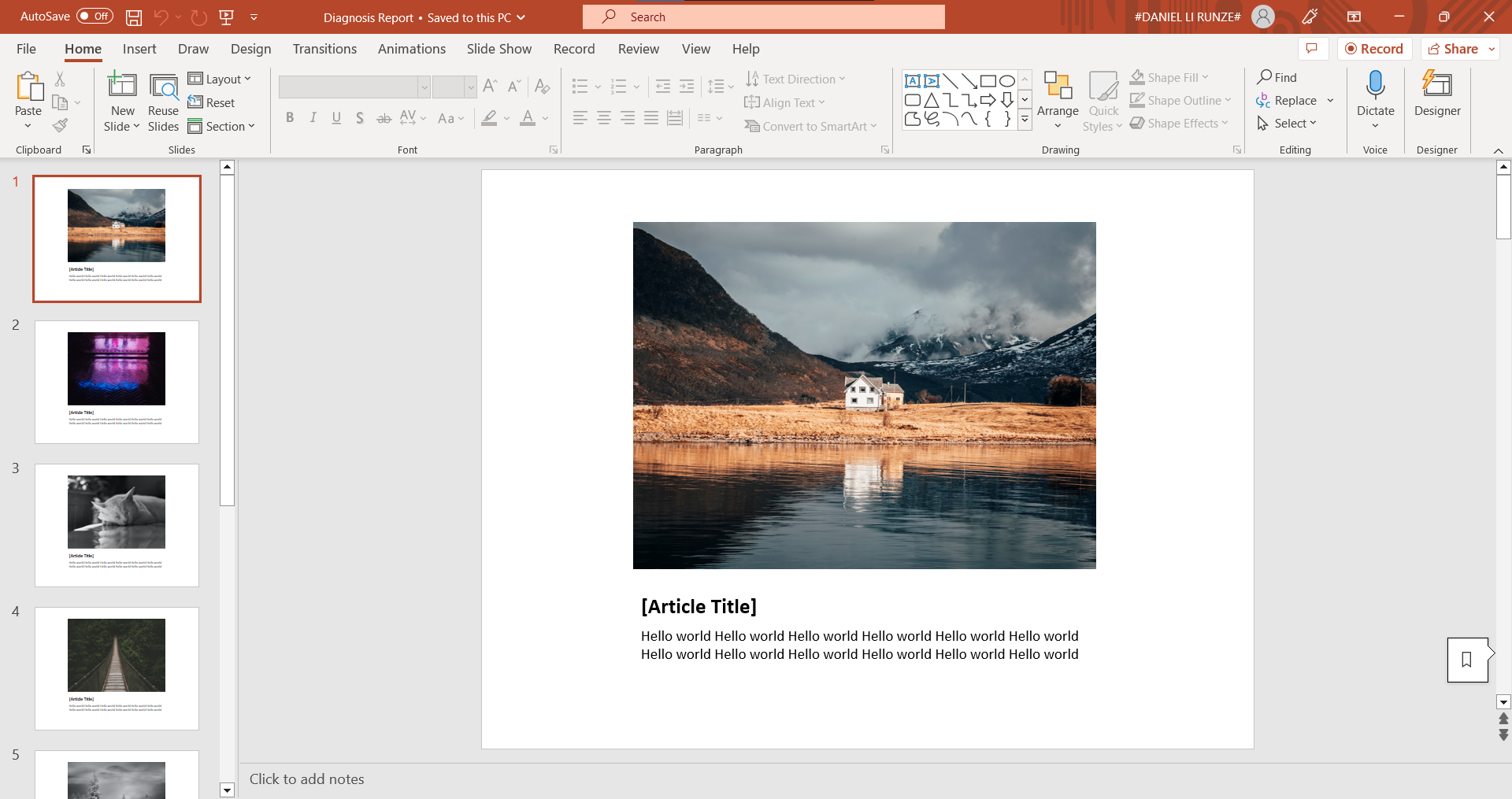Toggle Italic formatting

pos(313,118)
